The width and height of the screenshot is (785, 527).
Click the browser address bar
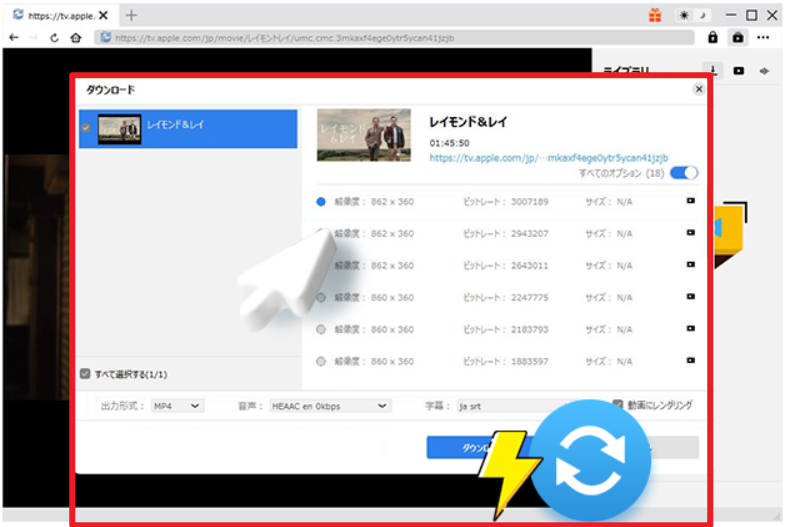click(x=394, y=38)
